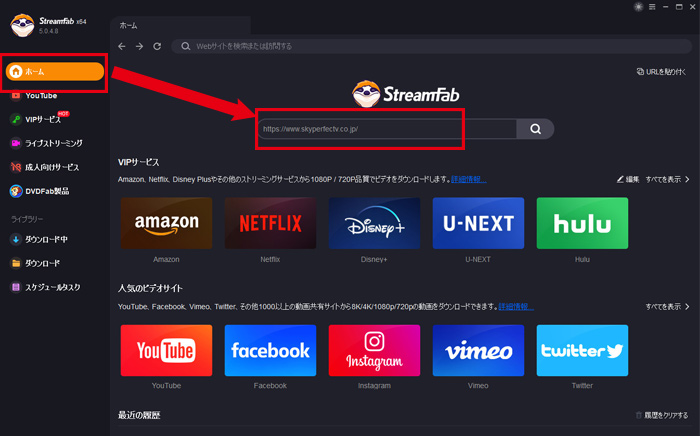Click the scheduled tasks icon in sidebar
700x436 pixels.
coord(16,287)
